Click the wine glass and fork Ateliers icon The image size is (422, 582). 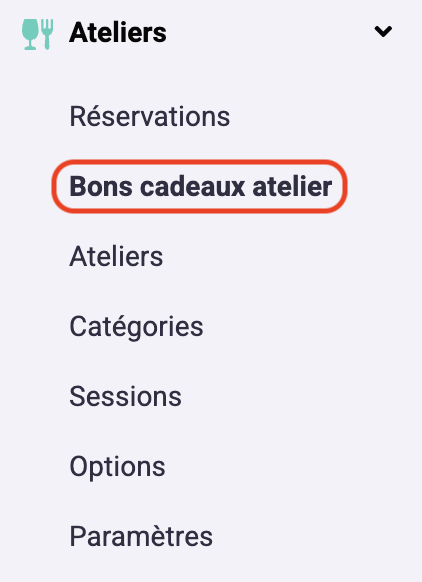click(37, 34)
